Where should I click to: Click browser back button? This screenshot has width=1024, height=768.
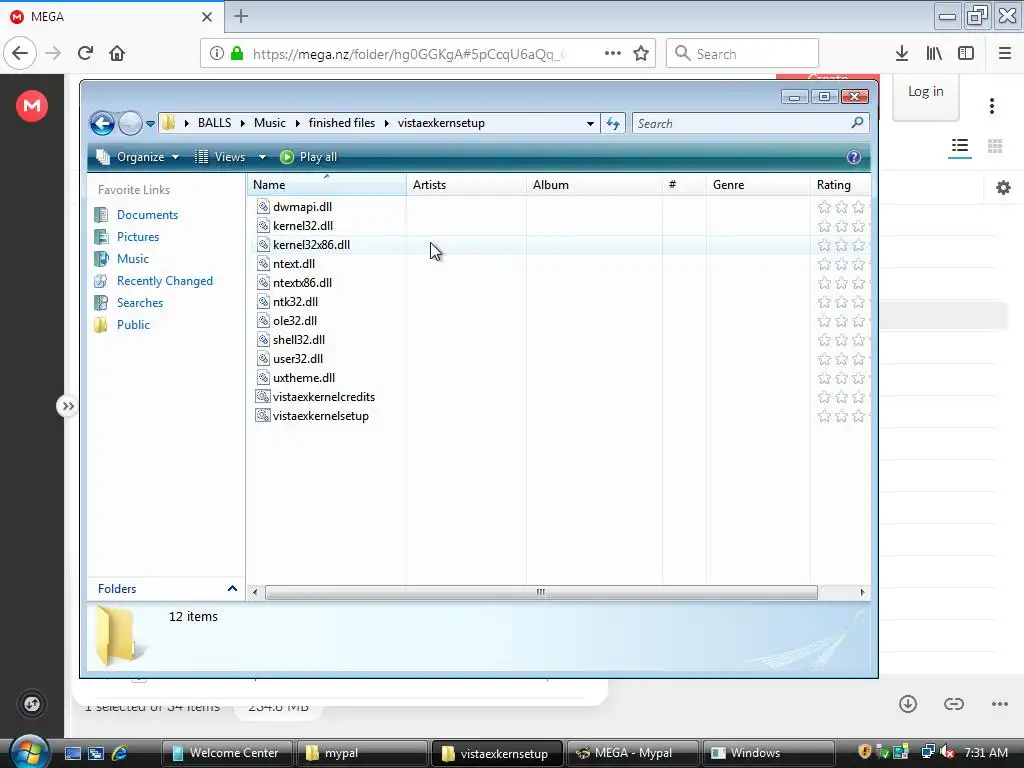coord(20,54)
